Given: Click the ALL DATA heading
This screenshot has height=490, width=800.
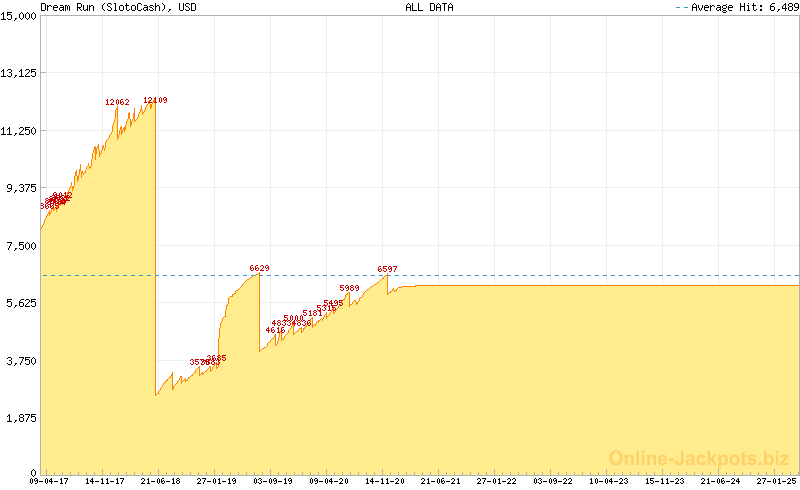Looking at the screenshot, I should pyautogui.click(x=429, y=7).
